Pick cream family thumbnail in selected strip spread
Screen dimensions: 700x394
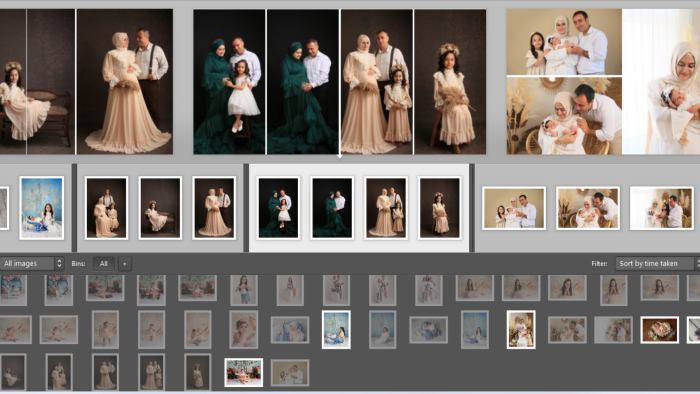[386, 207]
